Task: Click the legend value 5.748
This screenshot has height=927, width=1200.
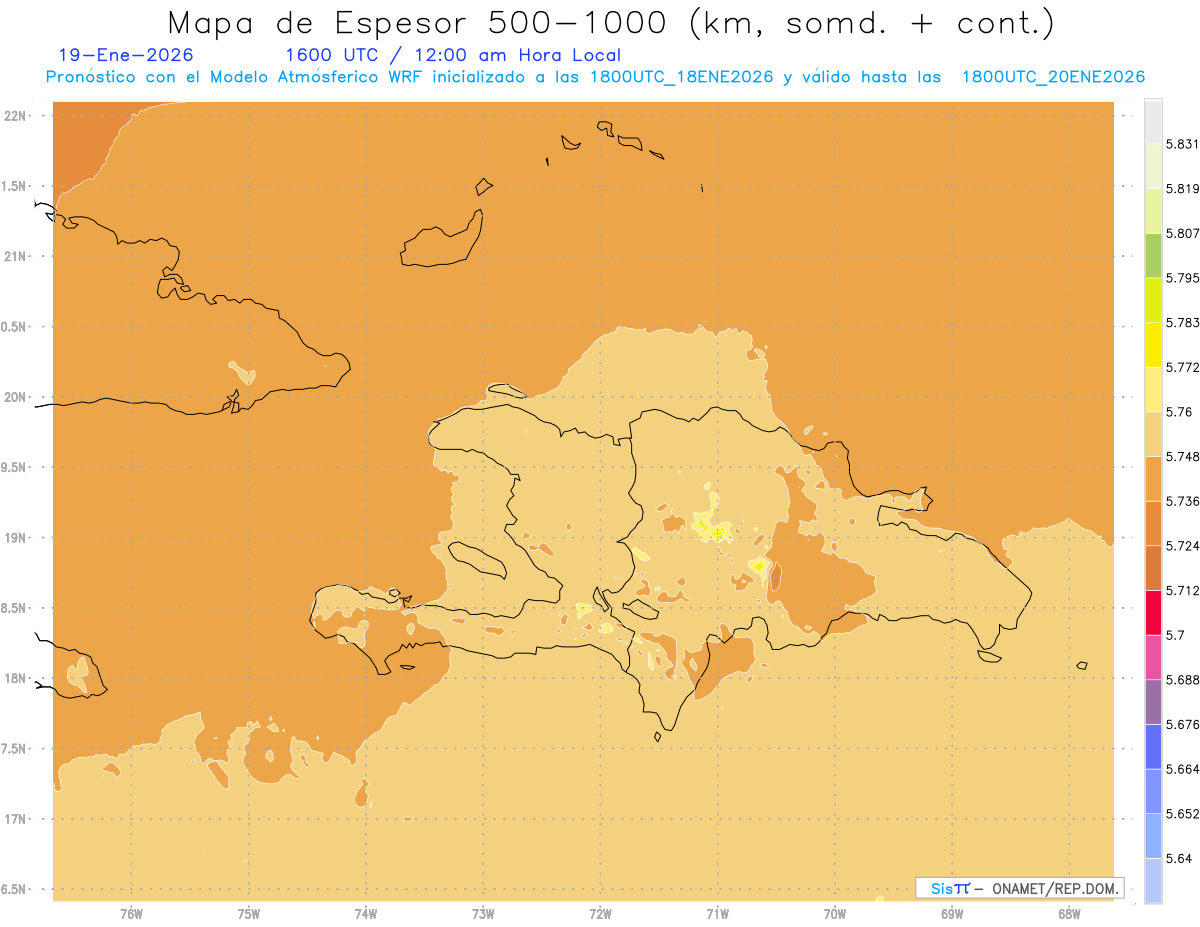Action: 1183,456
